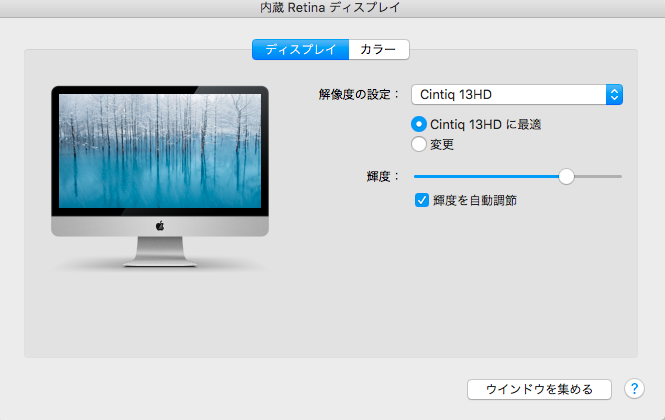This screenshot has height=420, width=665.
Task: Open the カラー tab
Action: pos(379,50)
